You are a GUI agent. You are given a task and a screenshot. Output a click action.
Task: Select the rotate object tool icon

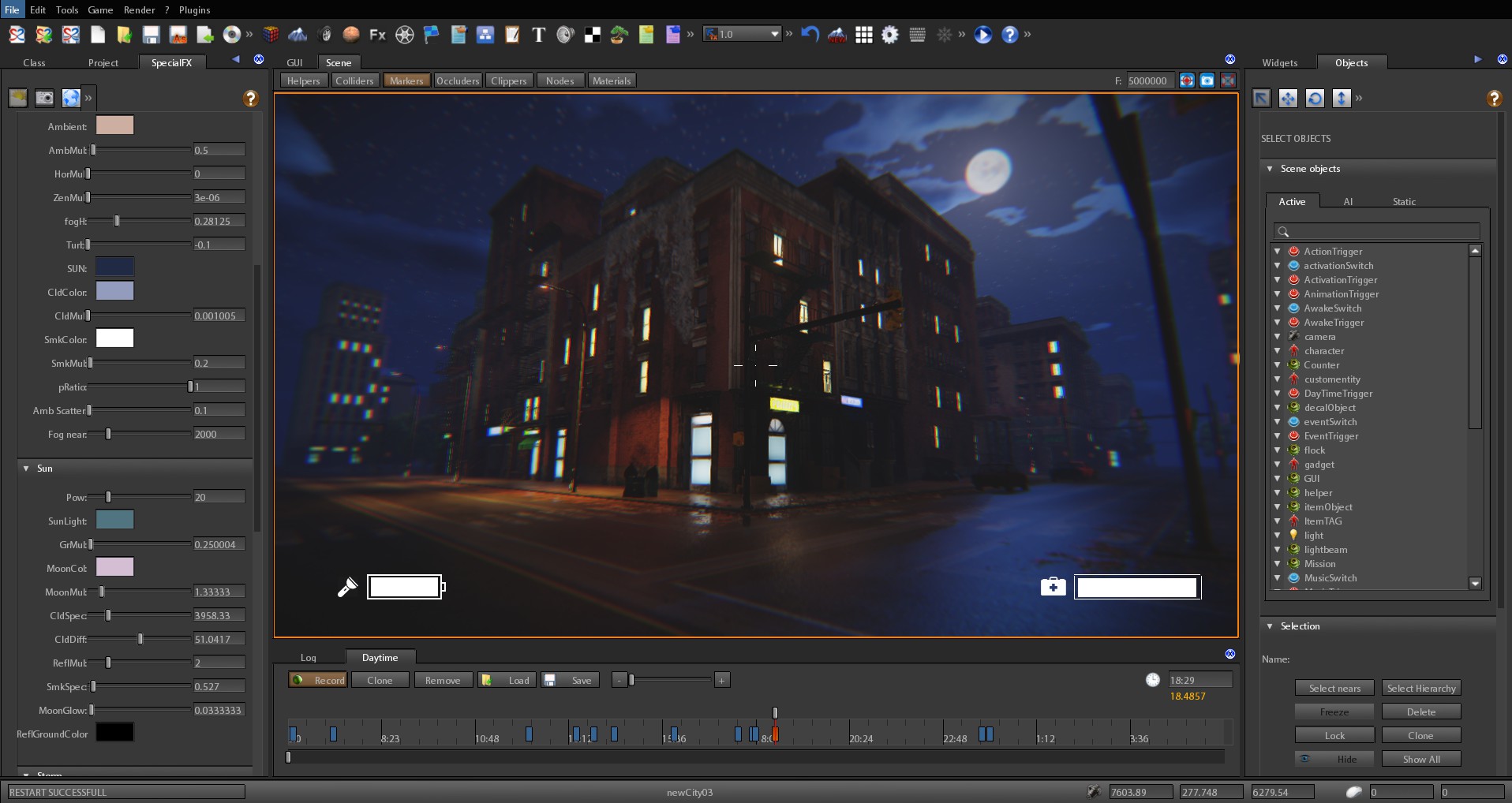pos(1315,98)
